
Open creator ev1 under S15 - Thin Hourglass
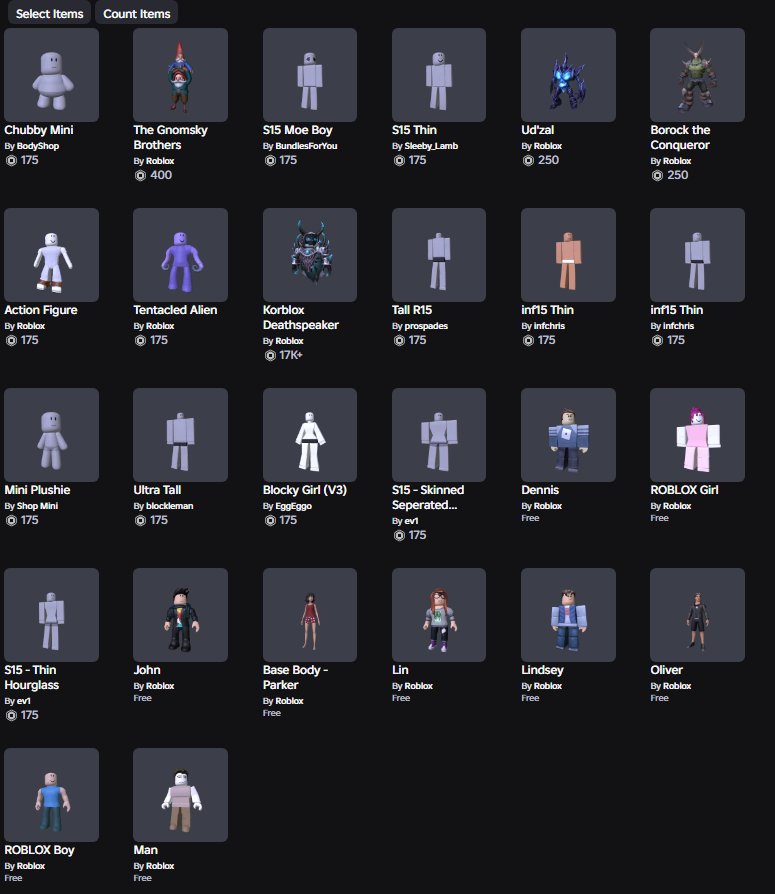click(23, 701)
